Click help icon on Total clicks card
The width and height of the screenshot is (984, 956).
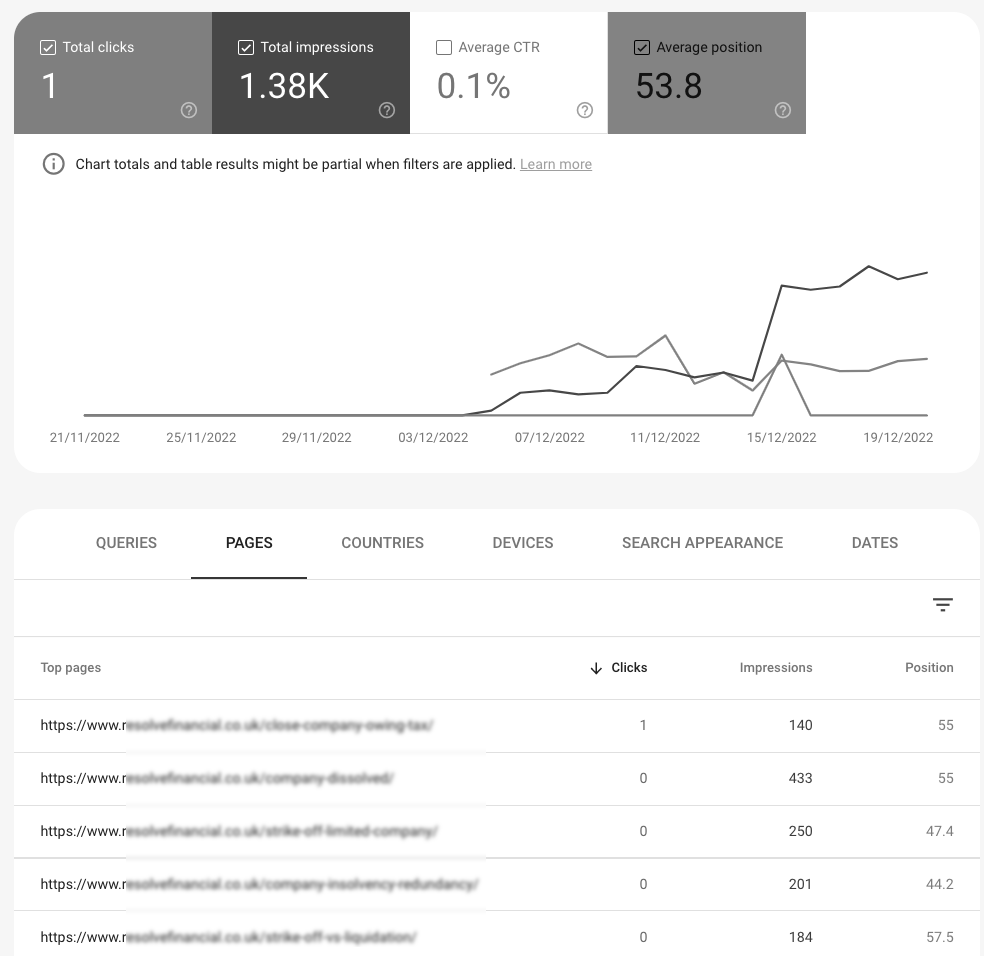click(189, 111)
